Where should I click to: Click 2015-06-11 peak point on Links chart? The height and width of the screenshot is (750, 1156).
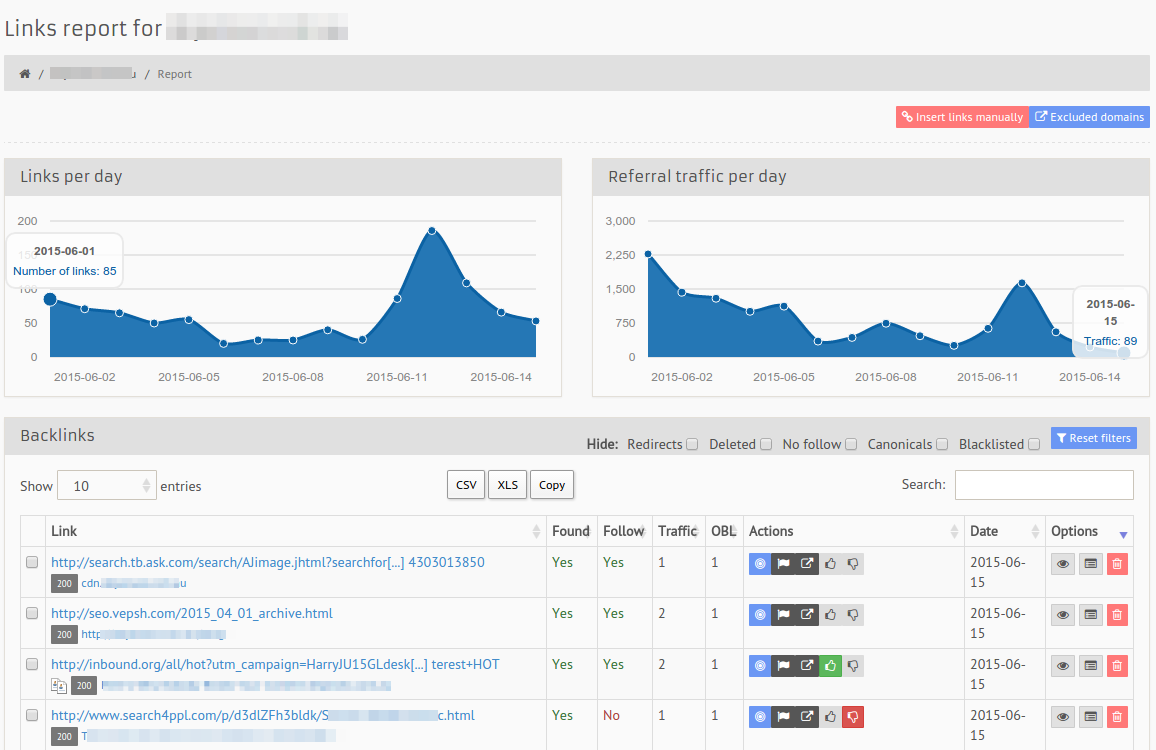432,231
